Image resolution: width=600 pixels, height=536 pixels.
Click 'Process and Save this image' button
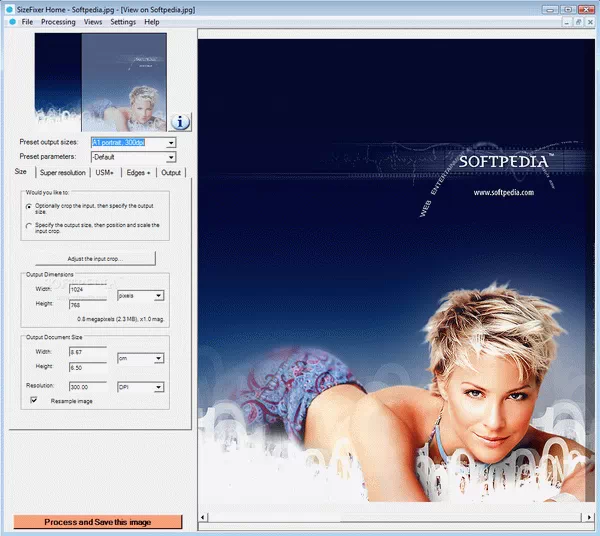98,522
